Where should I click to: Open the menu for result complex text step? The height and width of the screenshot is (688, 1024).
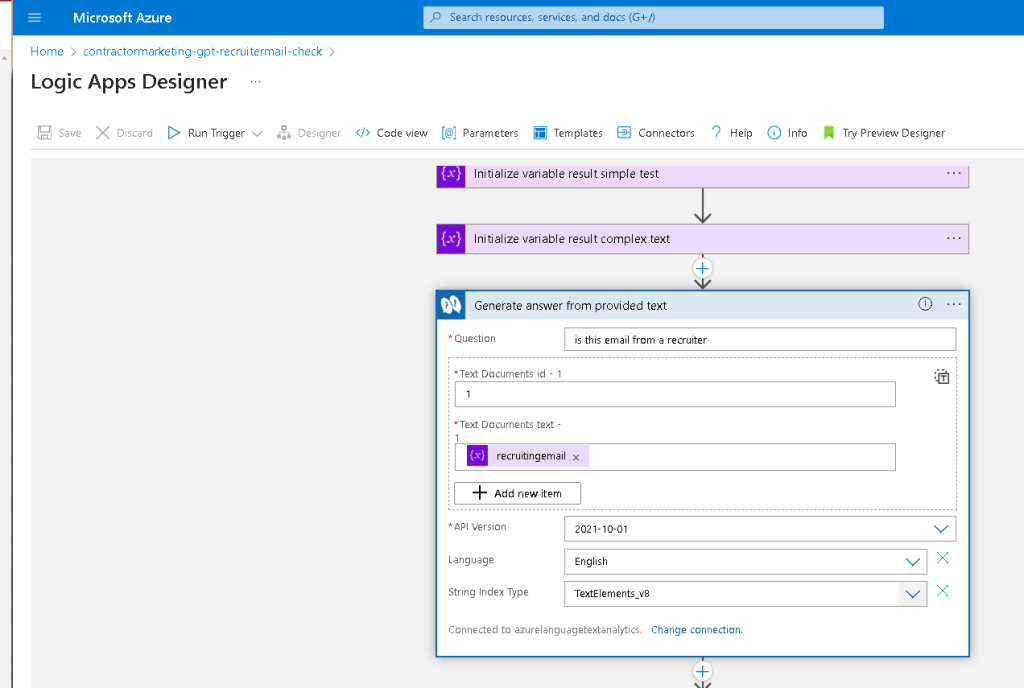point(953,238)
